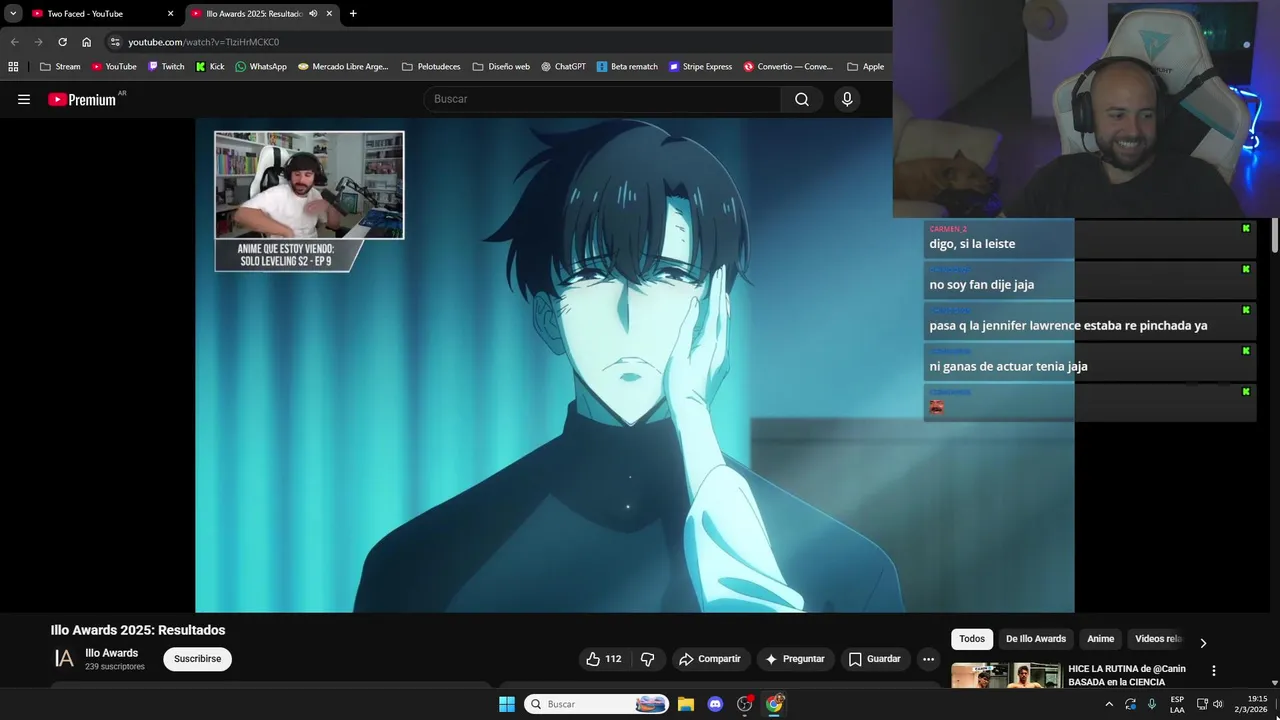Viewport: 1280px width, 720px height.
Task: Open the Chrome apps grid in bookmarks
Action: pos(13,67)
